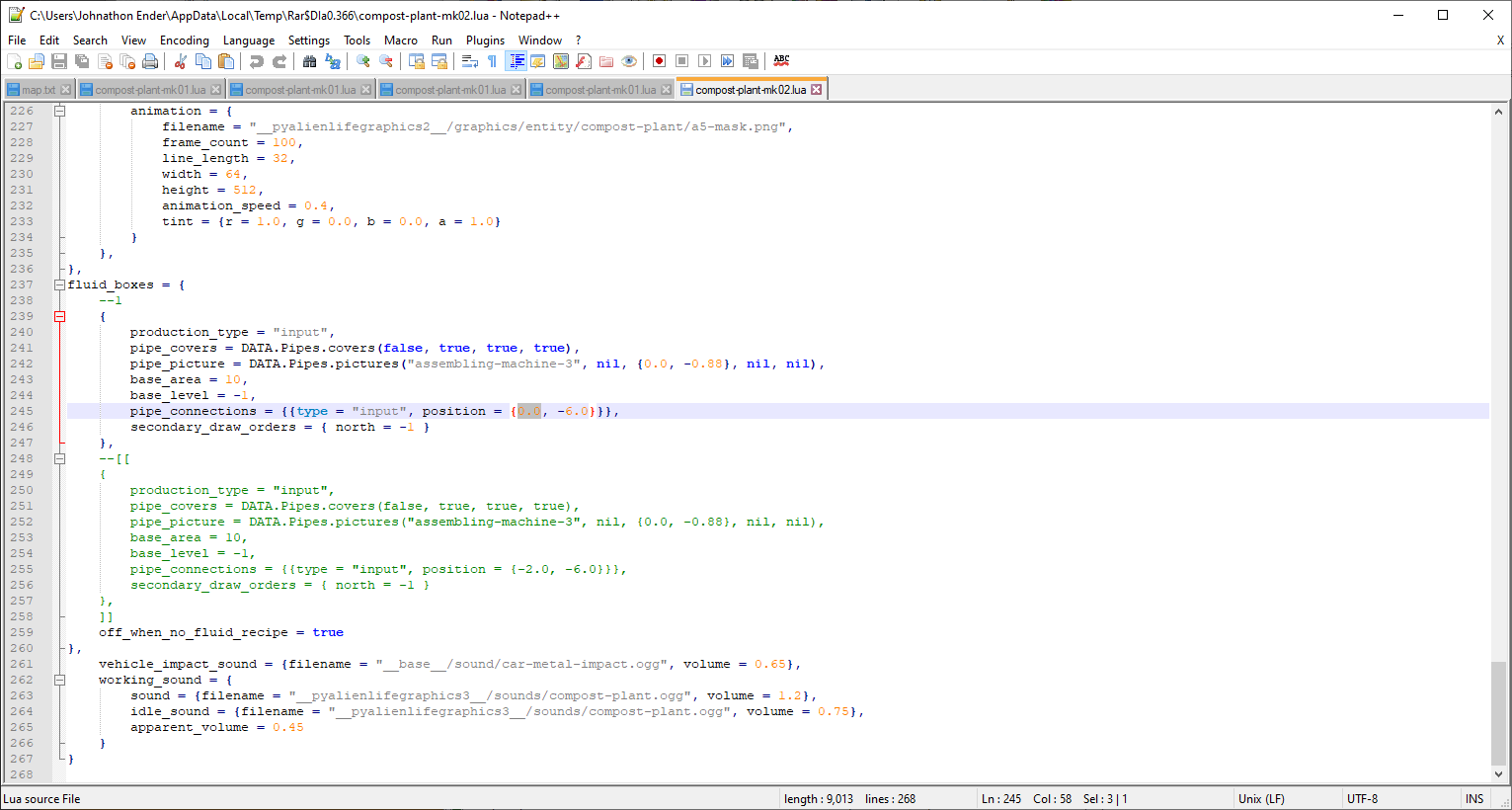This screenshot has height=810, width=1512.
Task: Click the Paste clipboard icon
Action: [x=226, y=61]
